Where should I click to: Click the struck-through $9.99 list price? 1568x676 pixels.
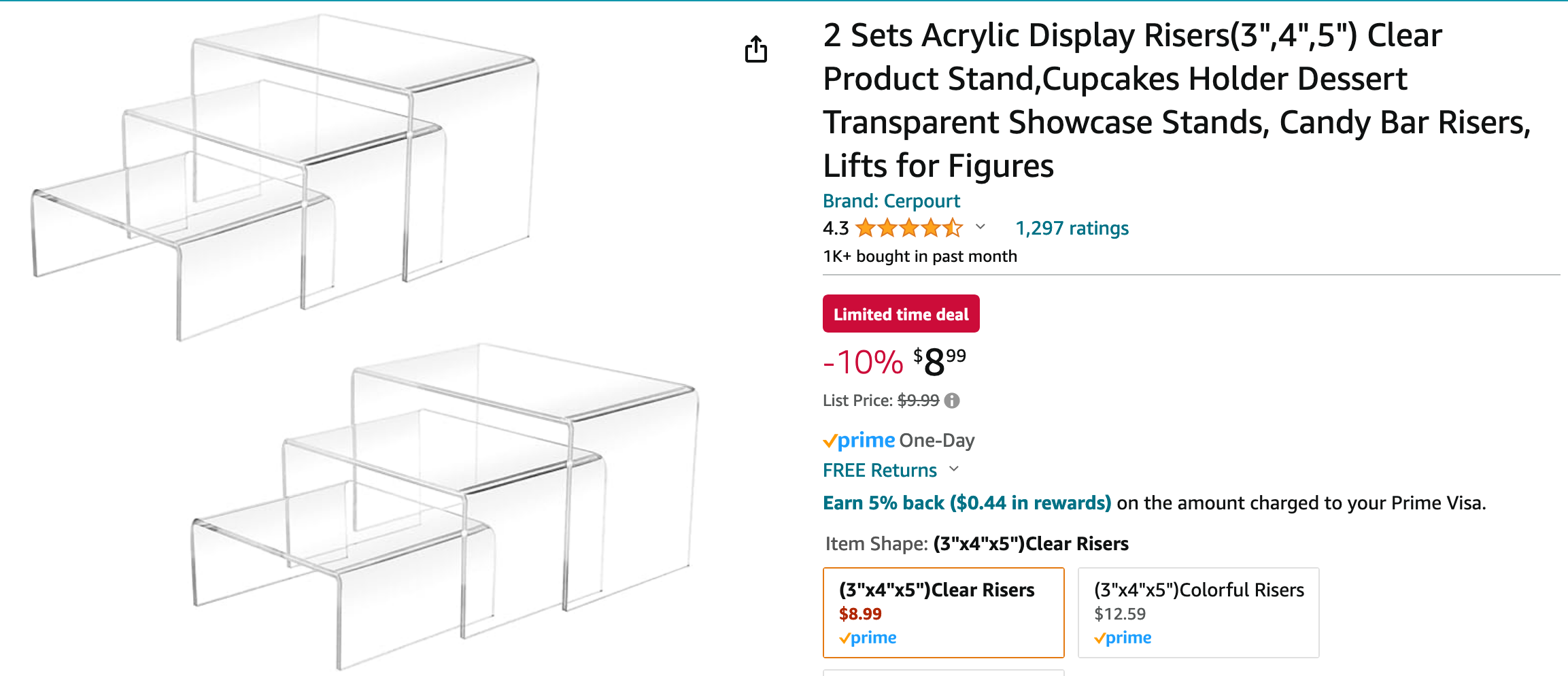918,401
